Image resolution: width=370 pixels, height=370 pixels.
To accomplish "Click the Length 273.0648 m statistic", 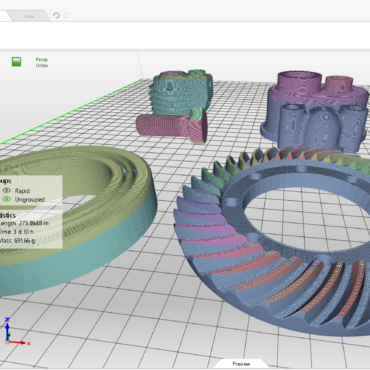I will (25, 223).
